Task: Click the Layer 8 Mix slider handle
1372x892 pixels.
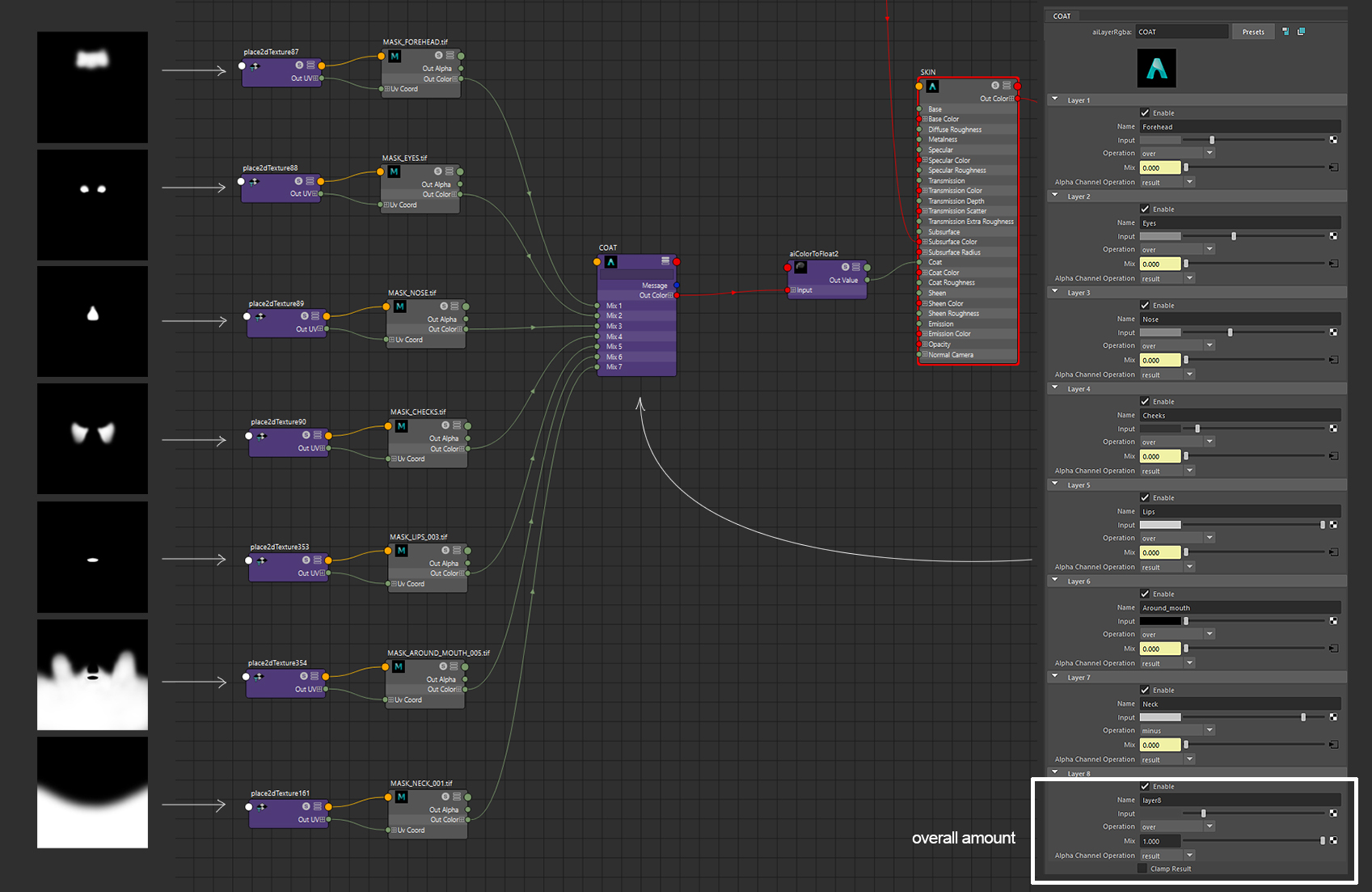Action: pyautogui.click(x=1323, y=841)
